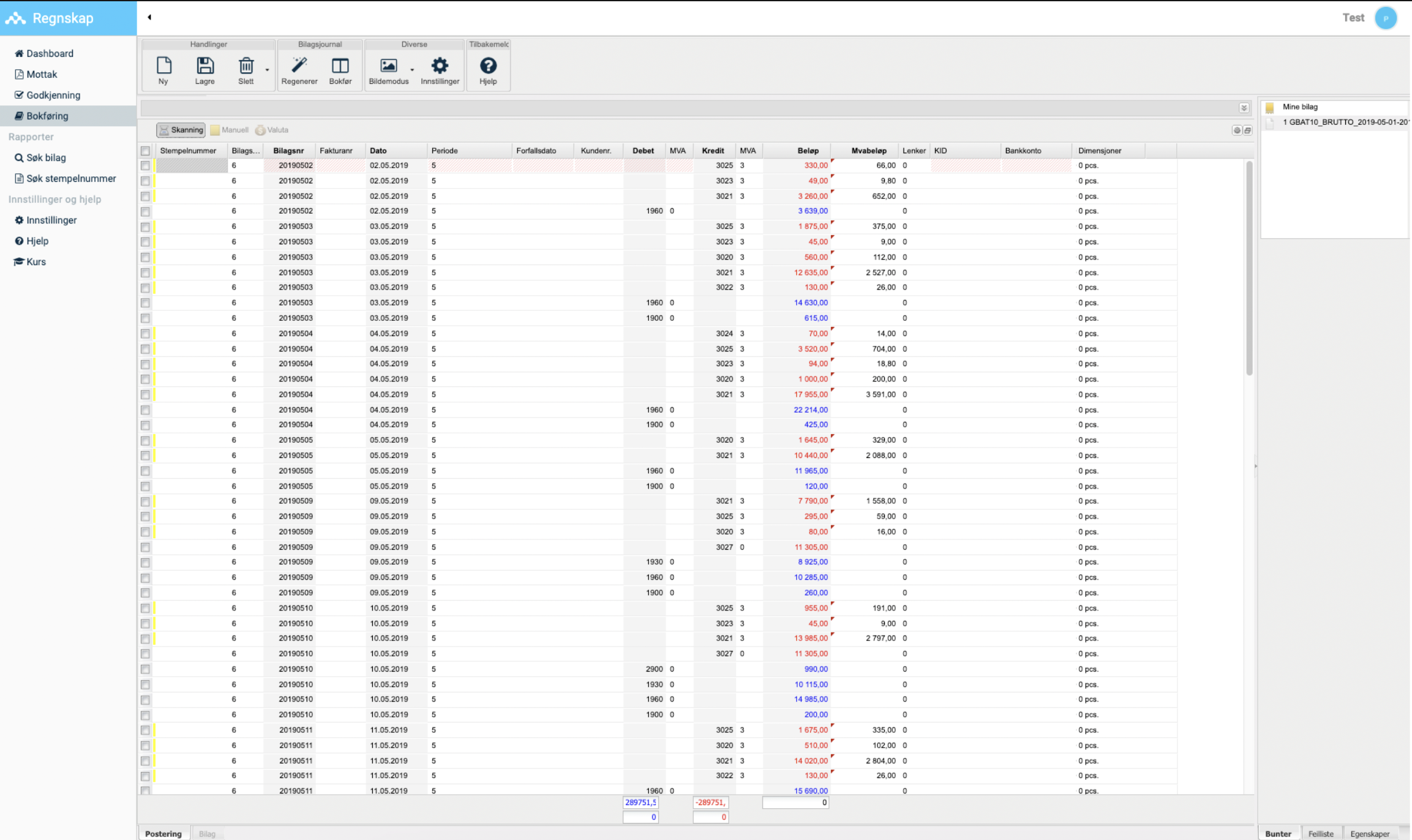The width and height of the screenshot is (1412, 840).
Task: Click the Lagre save icon
Action: click(x=205, y=66)
